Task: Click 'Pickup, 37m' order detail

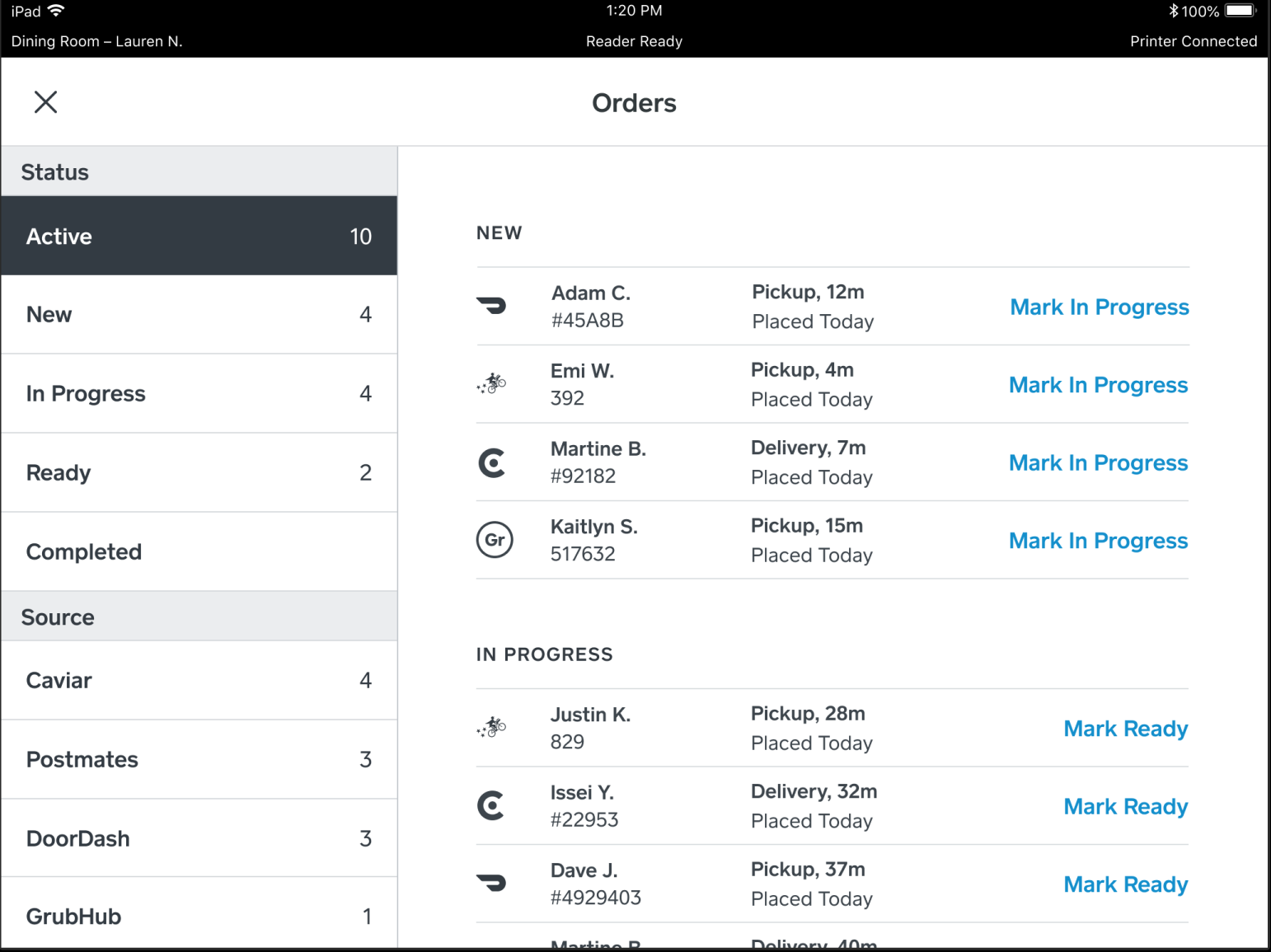Action: [808, 870]
